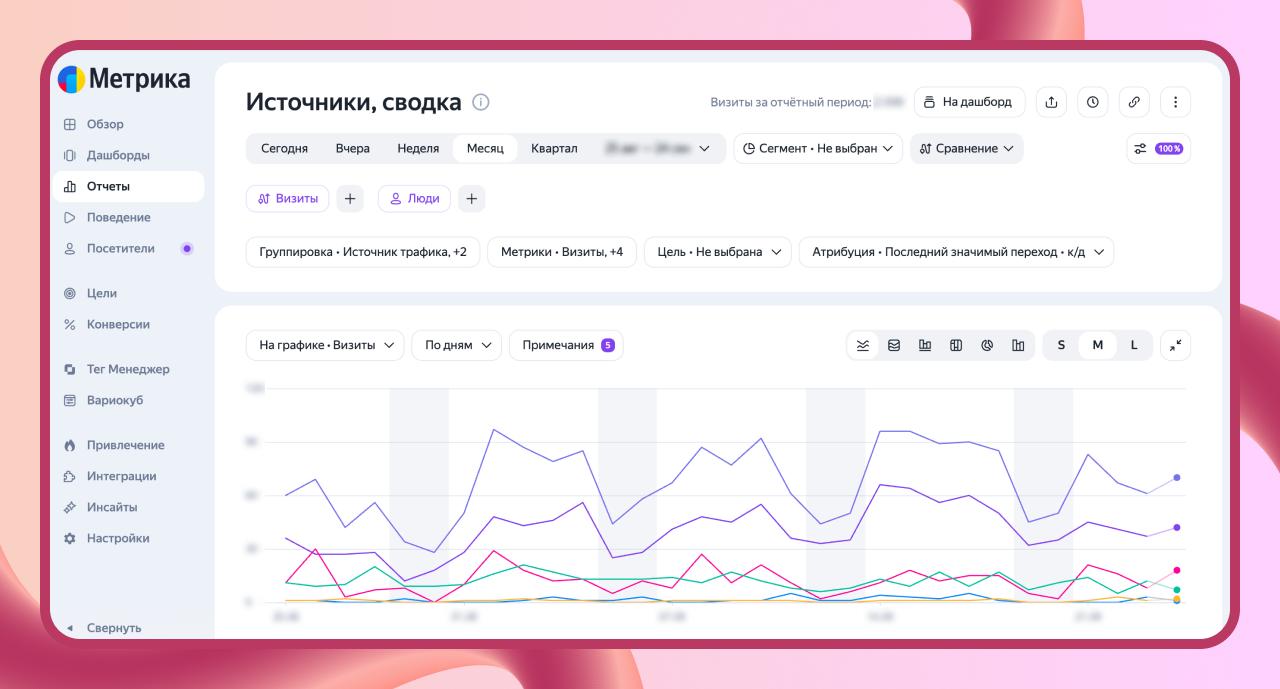The image size is (1280, 689).
Task: Select the Вчера period
Action: (353, 148)
